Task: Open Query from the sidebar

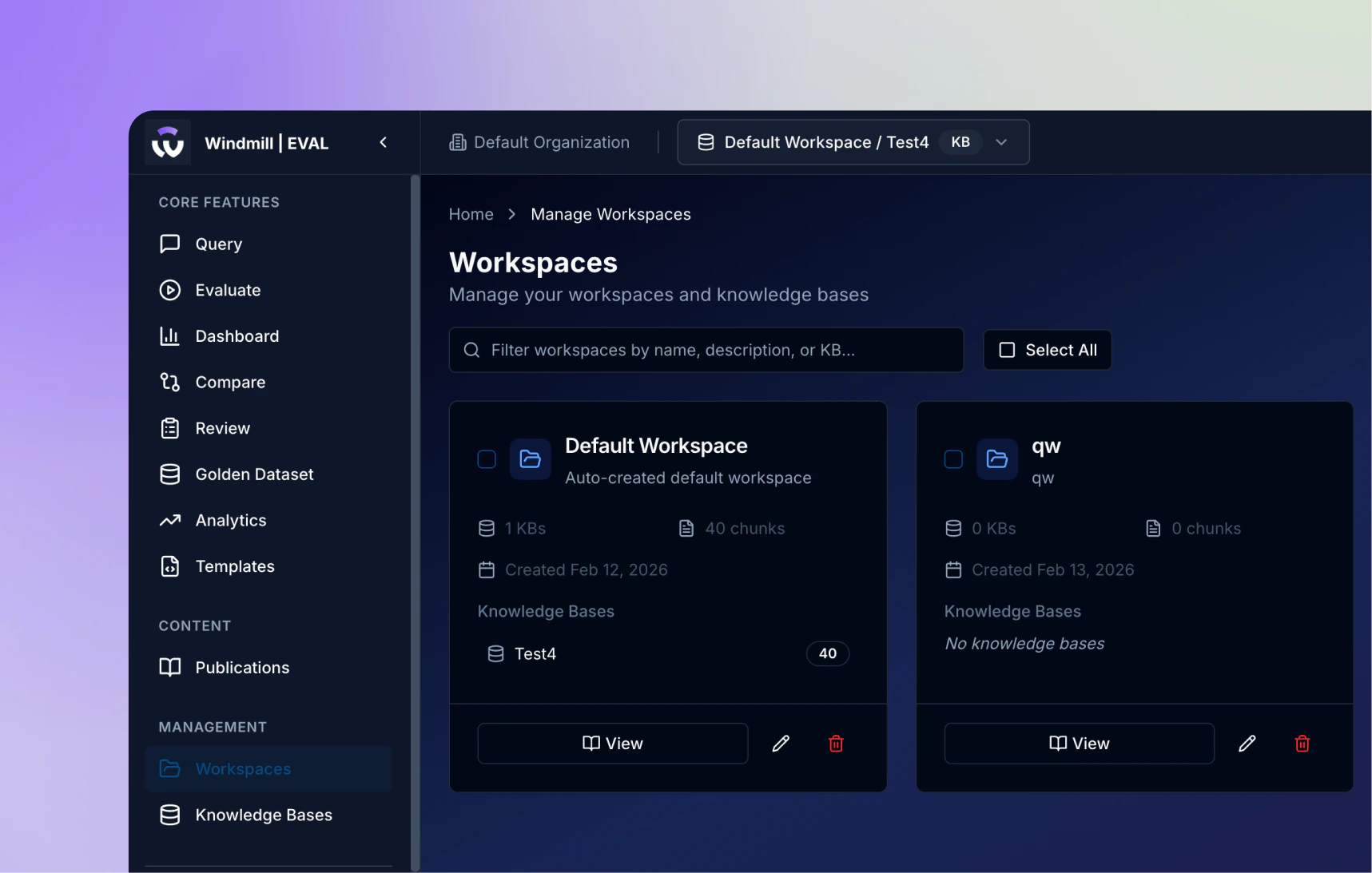Action: pos(268,244)
